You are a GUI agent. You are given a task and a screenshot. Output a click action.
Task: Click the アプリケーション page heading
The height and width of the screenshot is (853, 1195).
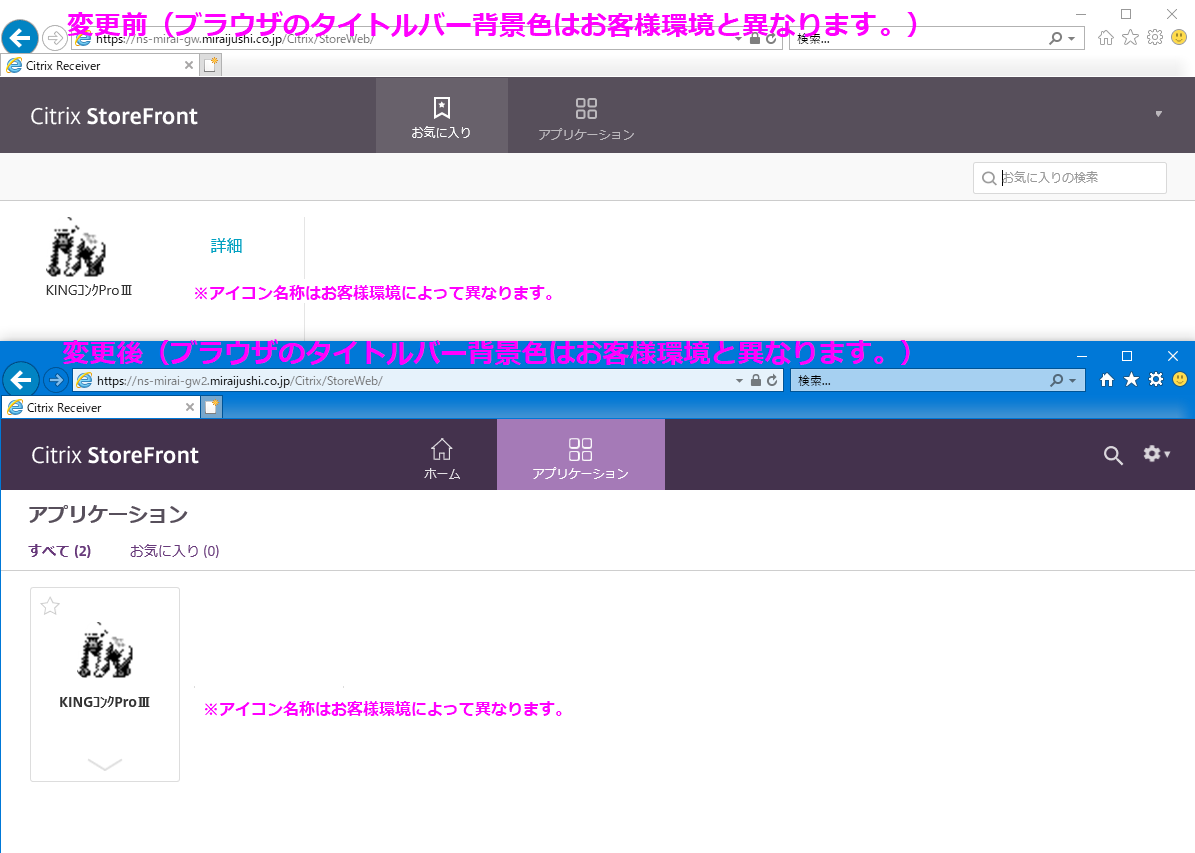108,515
